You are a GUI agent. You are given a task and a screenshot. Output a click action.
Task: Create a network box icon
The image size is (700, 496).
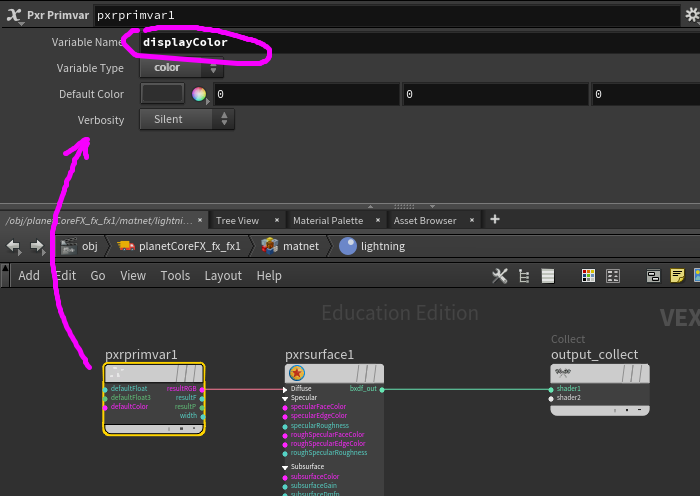(x=653, y=276)
